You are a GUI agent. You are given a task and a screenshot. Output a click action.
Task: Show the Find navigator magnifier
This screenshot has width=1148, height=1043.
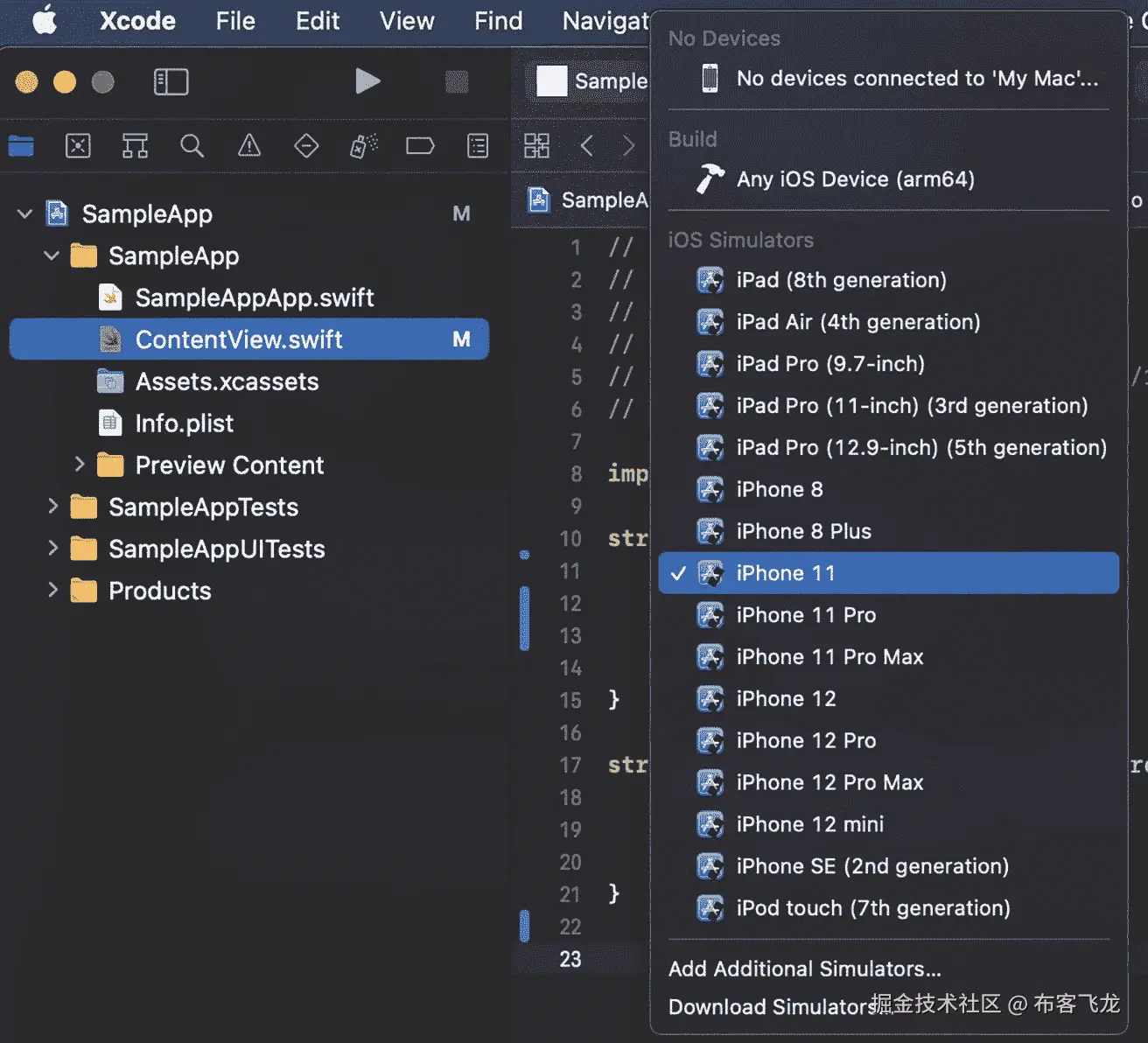(x=192, y=145)
